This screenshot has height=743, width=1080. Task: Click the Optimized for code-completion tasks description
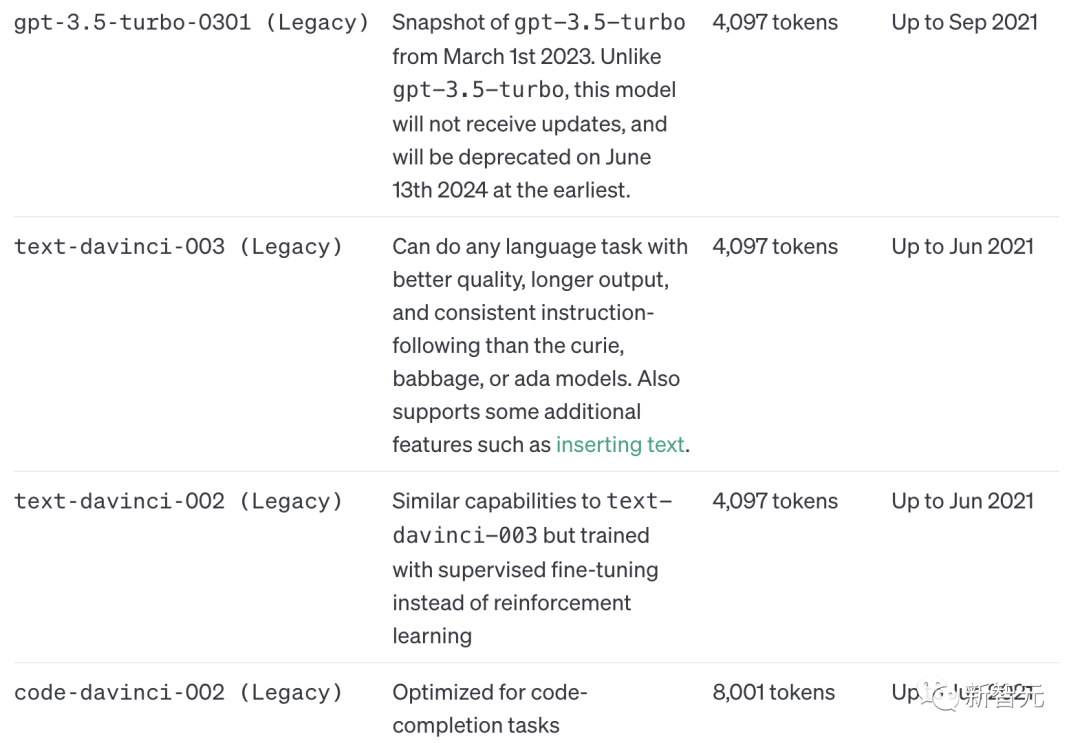tap(490, 709)
